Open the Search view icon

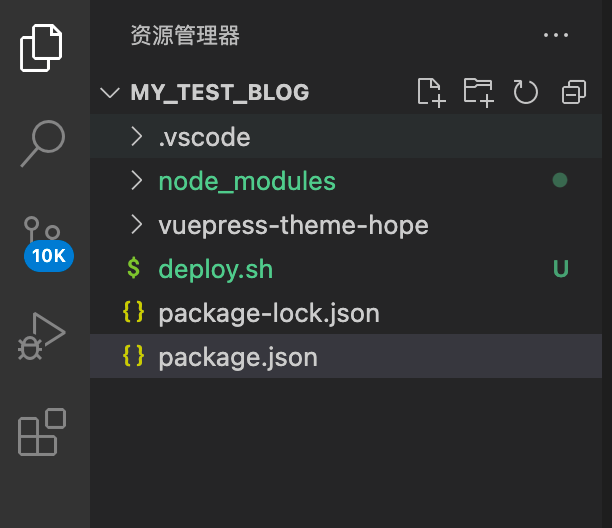pyautogui.click(x=43, y=143)
